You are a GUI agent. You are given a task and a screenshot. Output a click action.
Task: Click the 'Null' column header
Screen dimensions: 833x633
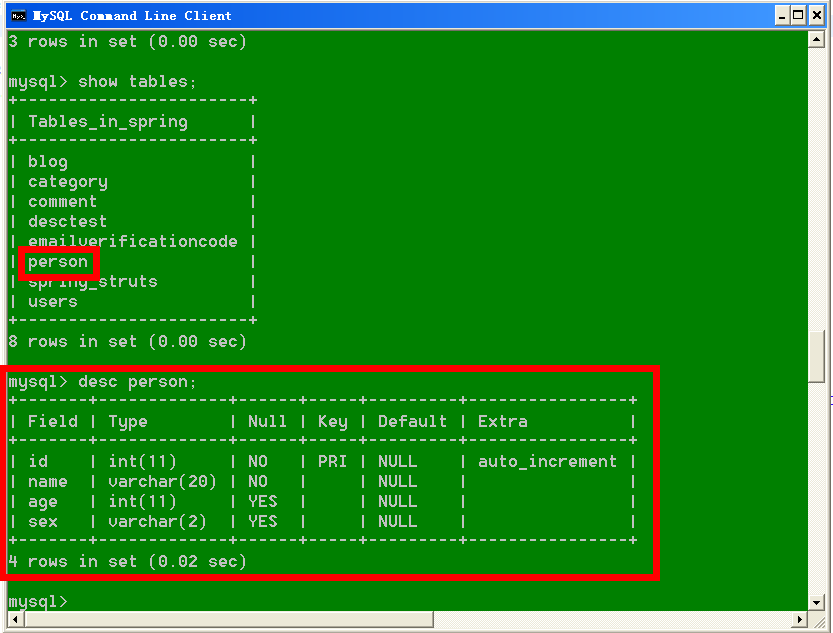(x=267, y=422)
